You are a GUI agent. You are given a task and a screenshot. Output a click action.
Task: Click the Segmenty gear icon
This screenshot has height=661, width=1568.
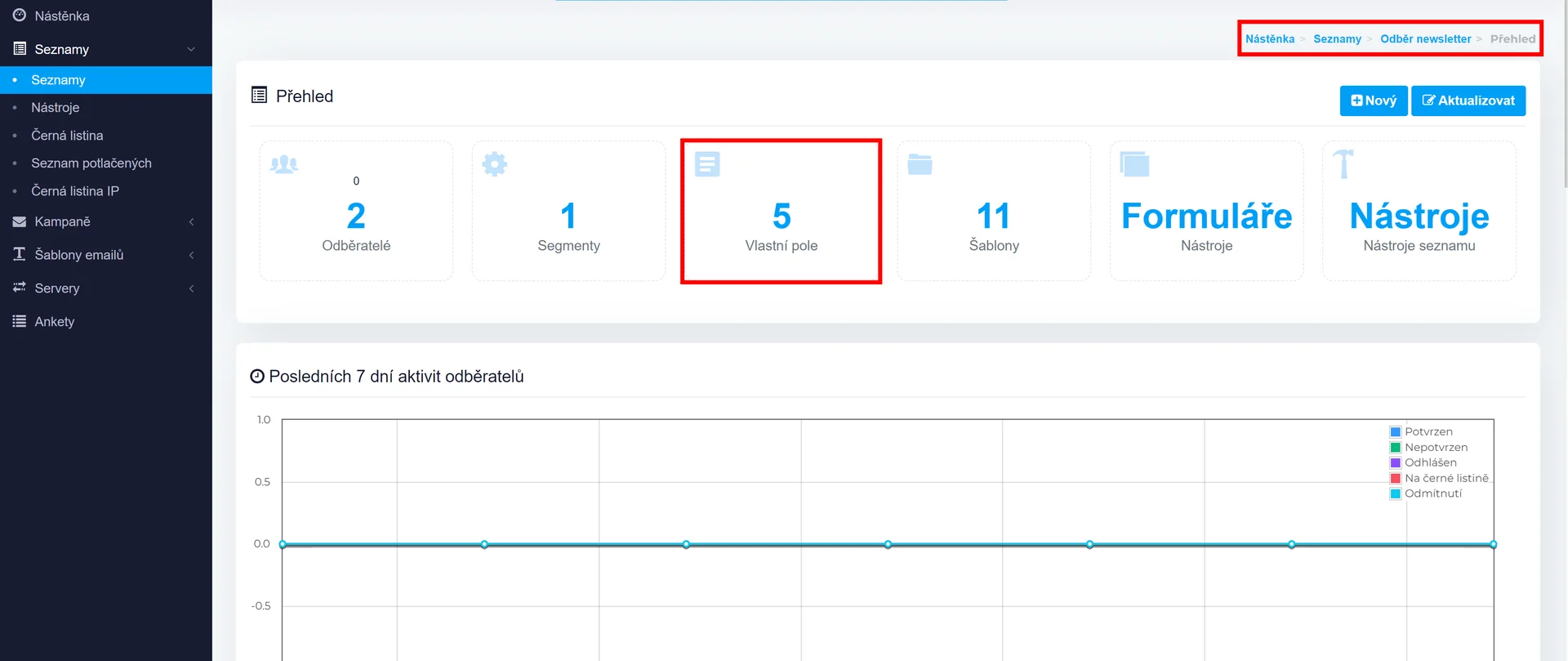[x=494, y=164]
